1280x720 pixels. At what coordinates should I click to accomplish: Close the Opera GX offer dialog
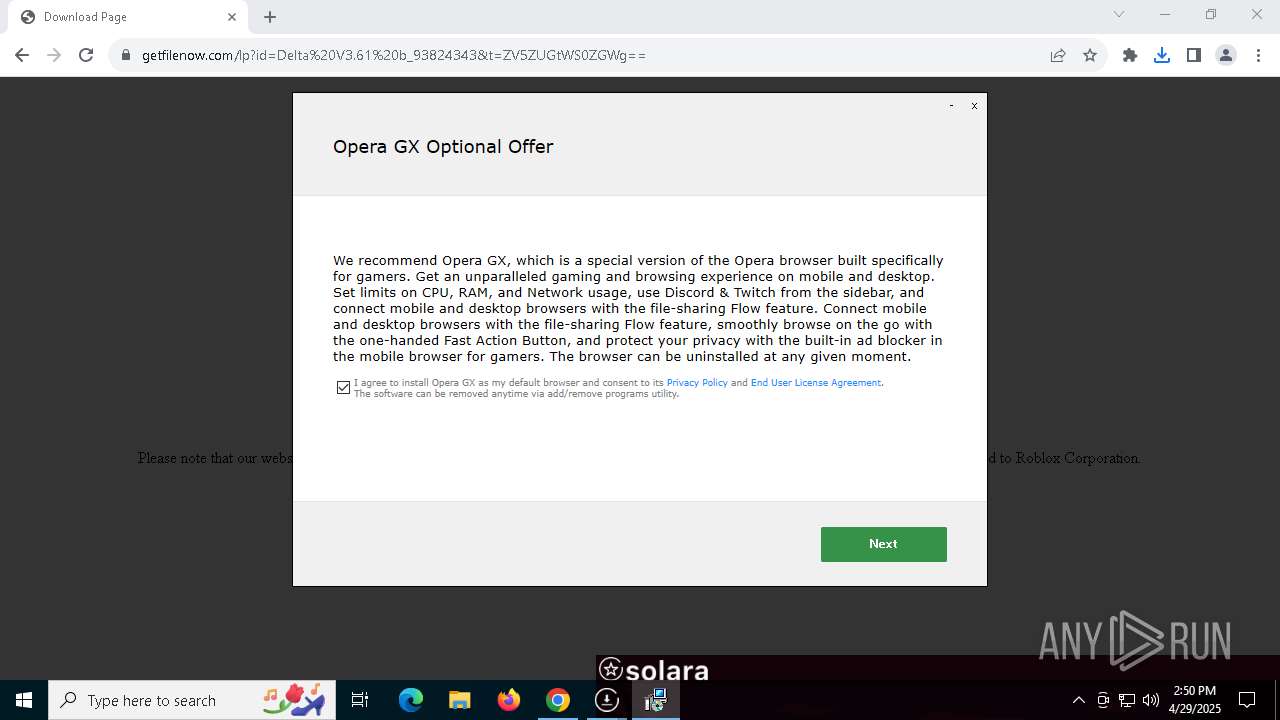point(974,105)
